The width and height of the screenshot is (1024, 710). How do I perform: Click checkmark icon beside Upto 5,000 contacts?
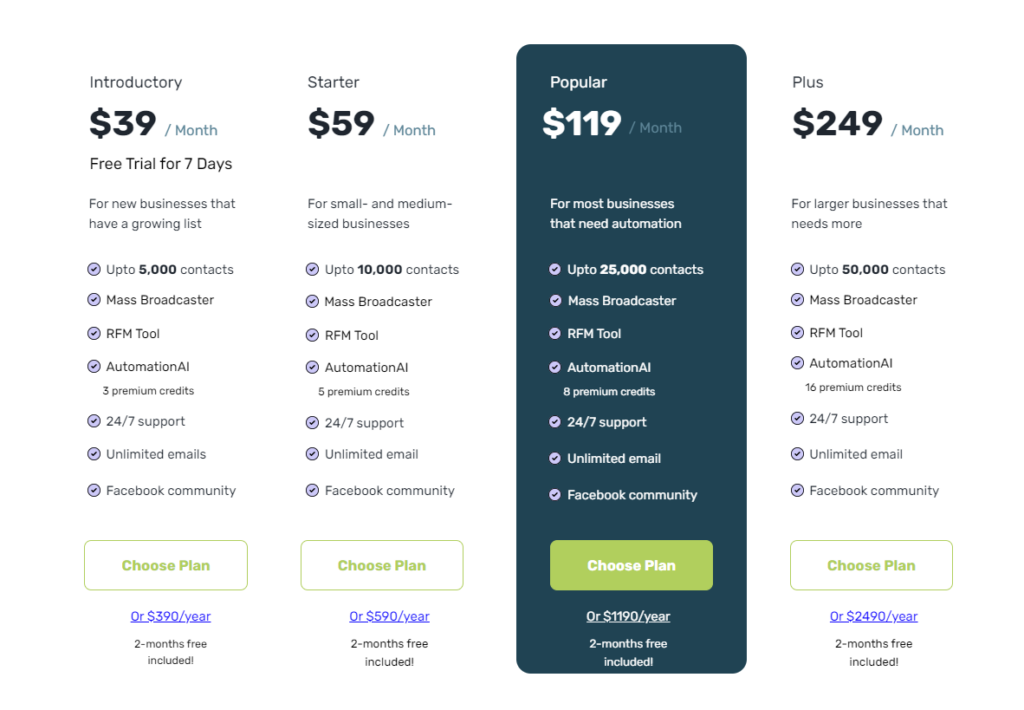94,269
